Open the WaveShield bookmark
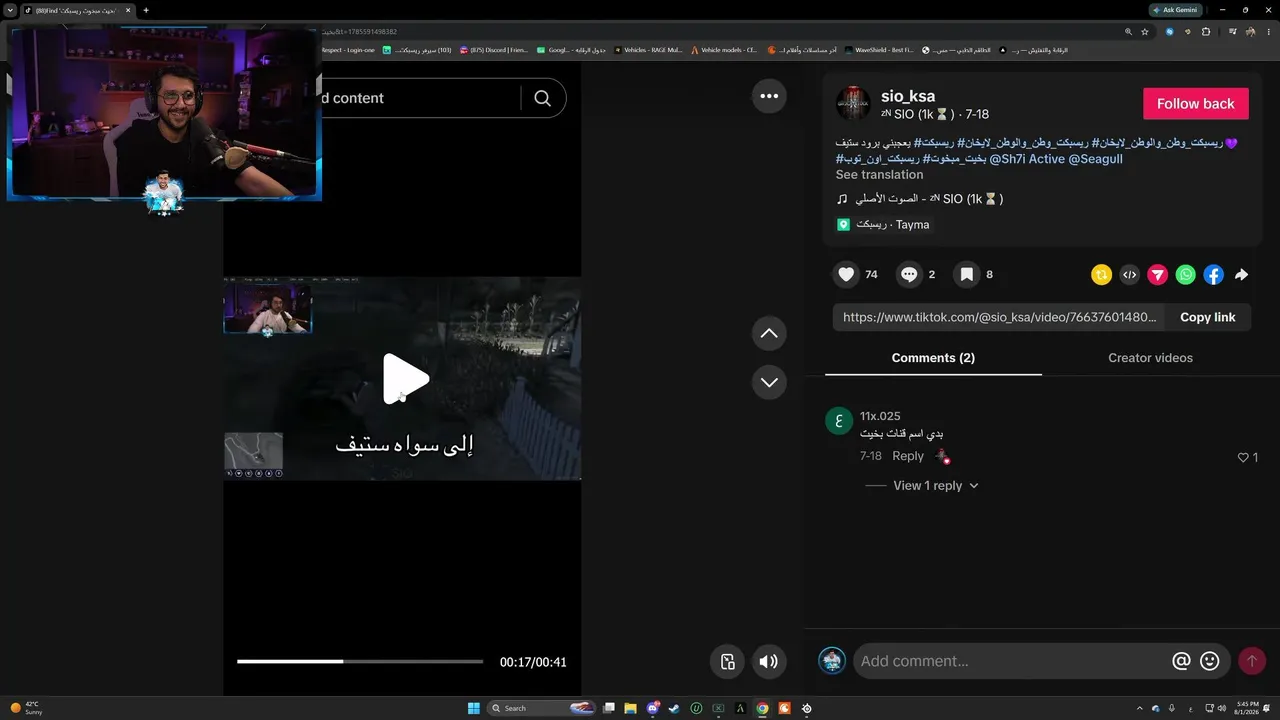This screenshot has height=720, width=1280. [x=879, y=50]
